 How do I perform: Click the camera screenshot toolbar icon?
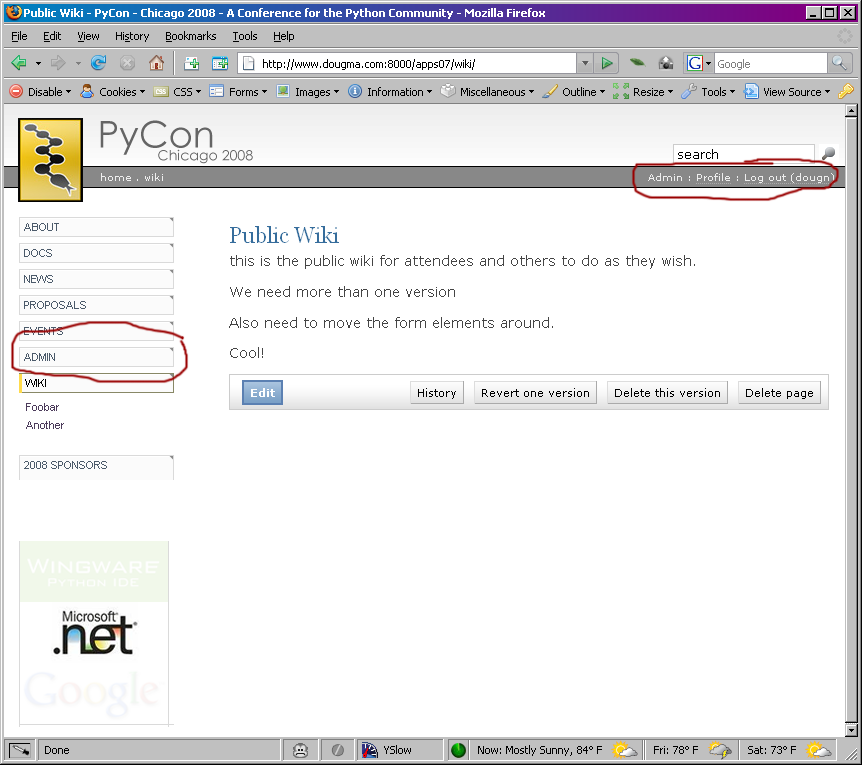tap(666, 63)
